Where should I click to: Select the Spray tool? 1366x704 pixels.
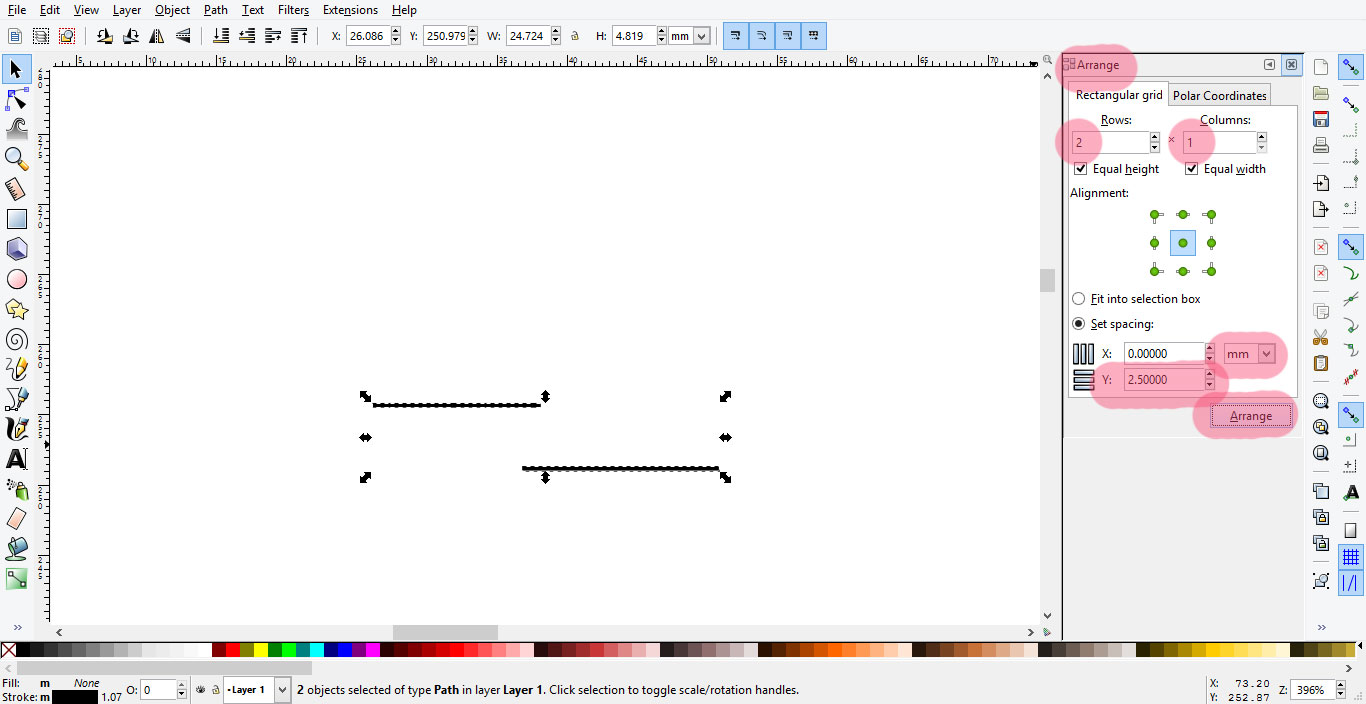(16, 489)
